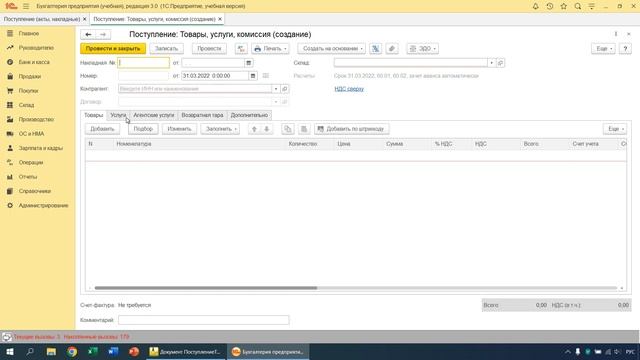The width and height of the screenshot is (640, 360).
Task: Open search magnifier in title bar
Action: [578, 6]
